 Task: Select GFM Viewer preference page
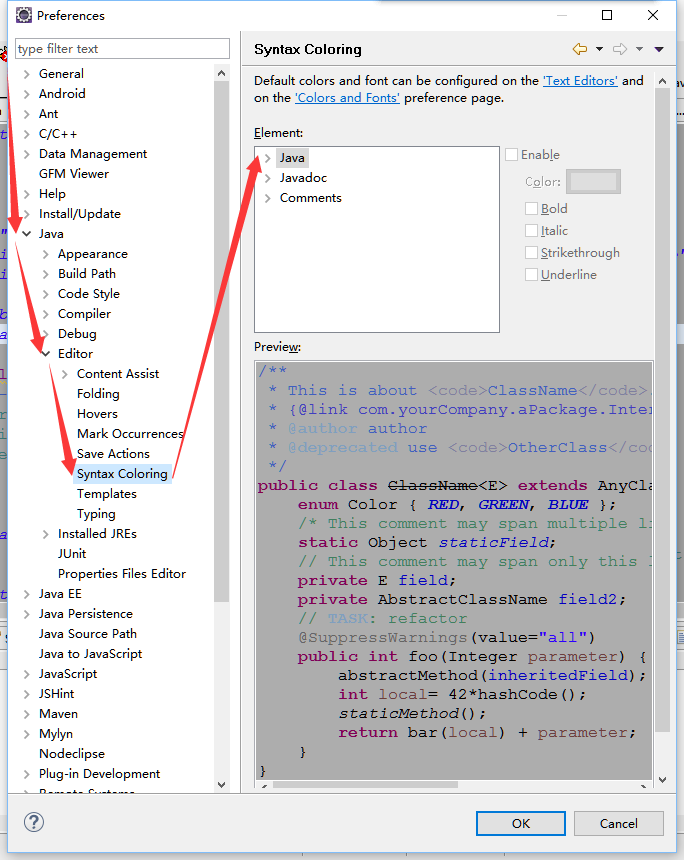[x=74, y=174]
